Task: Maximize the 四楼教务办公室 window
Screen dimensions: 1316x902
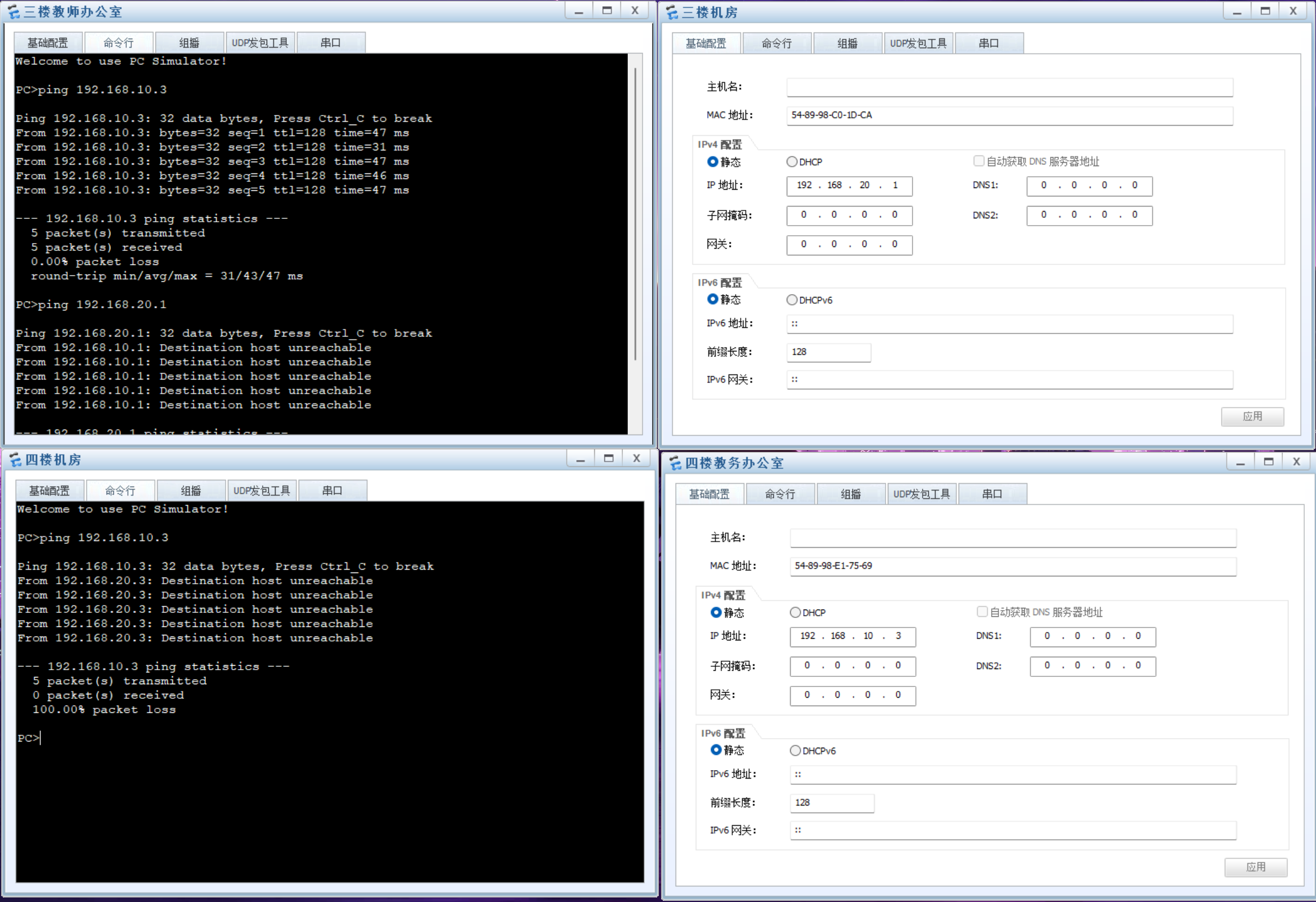Action: [1268, 462]
